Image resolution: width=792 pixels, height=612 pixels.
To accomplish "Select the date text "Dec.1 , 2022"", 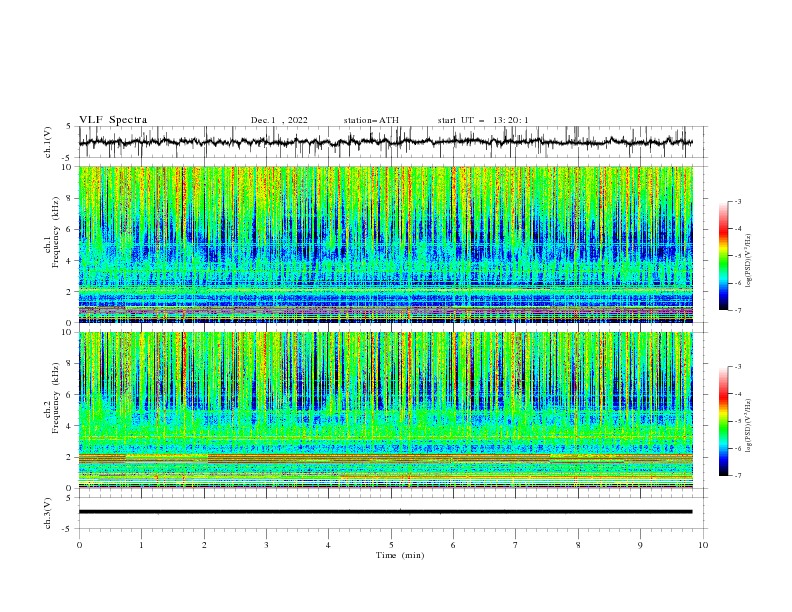I will 279,120.
